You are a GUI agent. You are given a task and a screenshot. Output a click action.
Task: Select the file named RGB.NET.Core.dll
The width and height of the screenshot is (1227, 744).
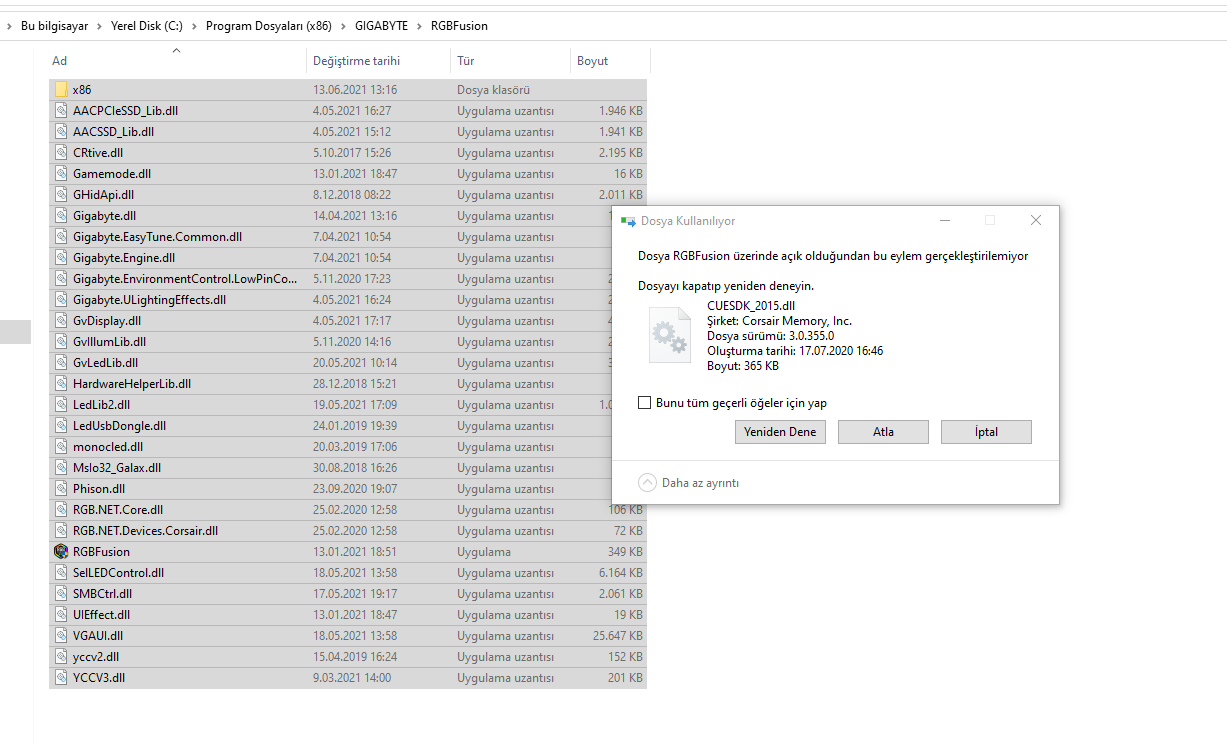point(118,510)
